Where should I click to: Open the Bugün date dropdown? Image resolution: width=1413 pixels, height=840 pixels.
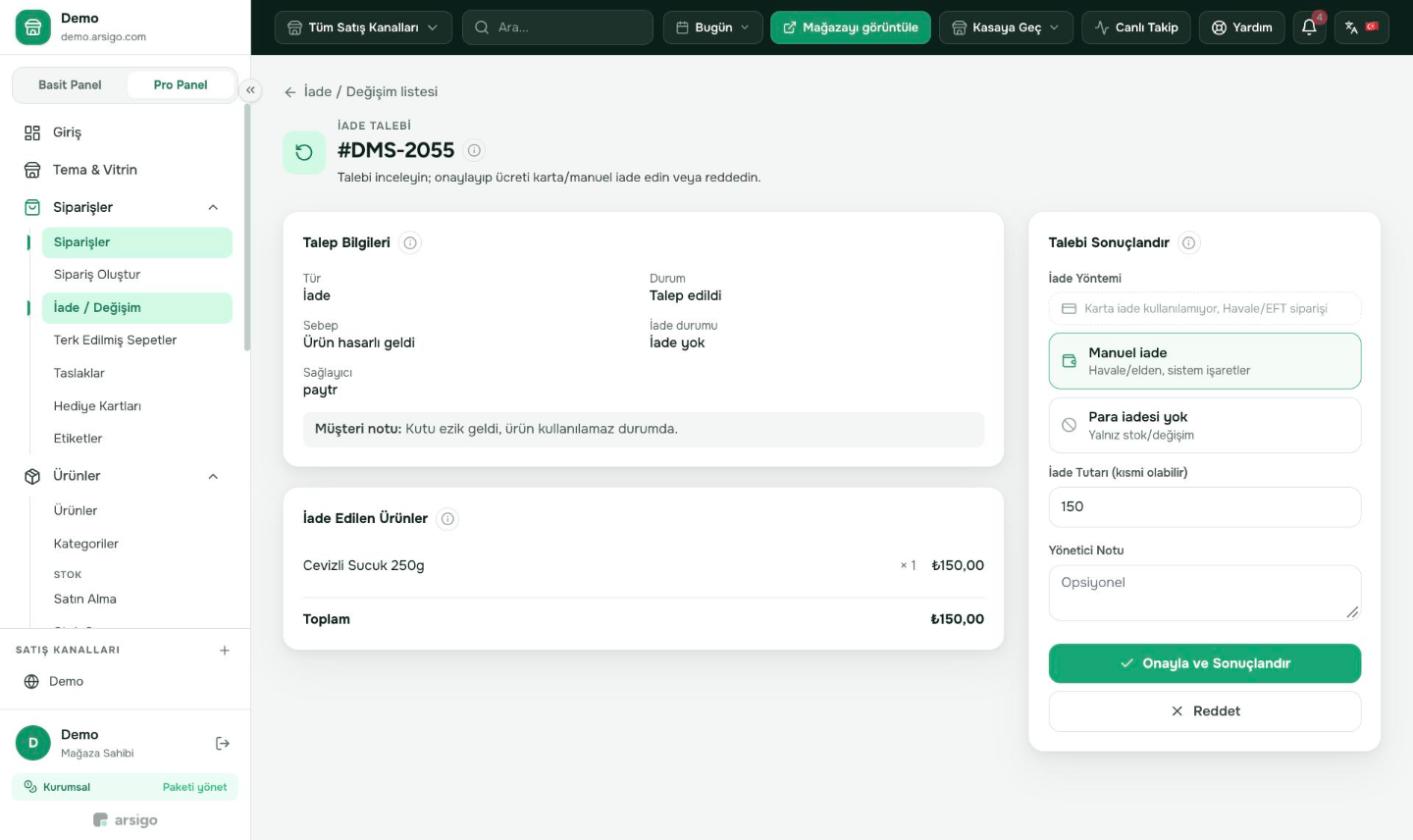click(712, 27)
